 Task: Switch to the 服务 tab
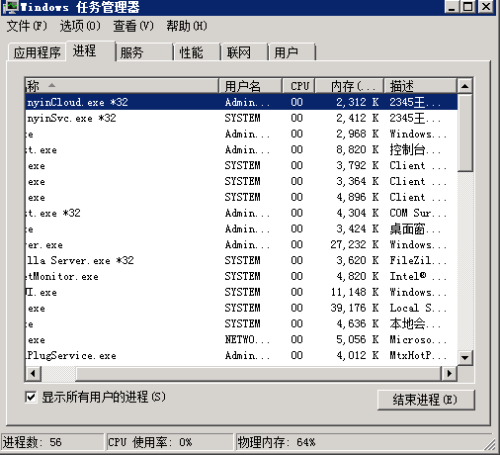(144, 52)
